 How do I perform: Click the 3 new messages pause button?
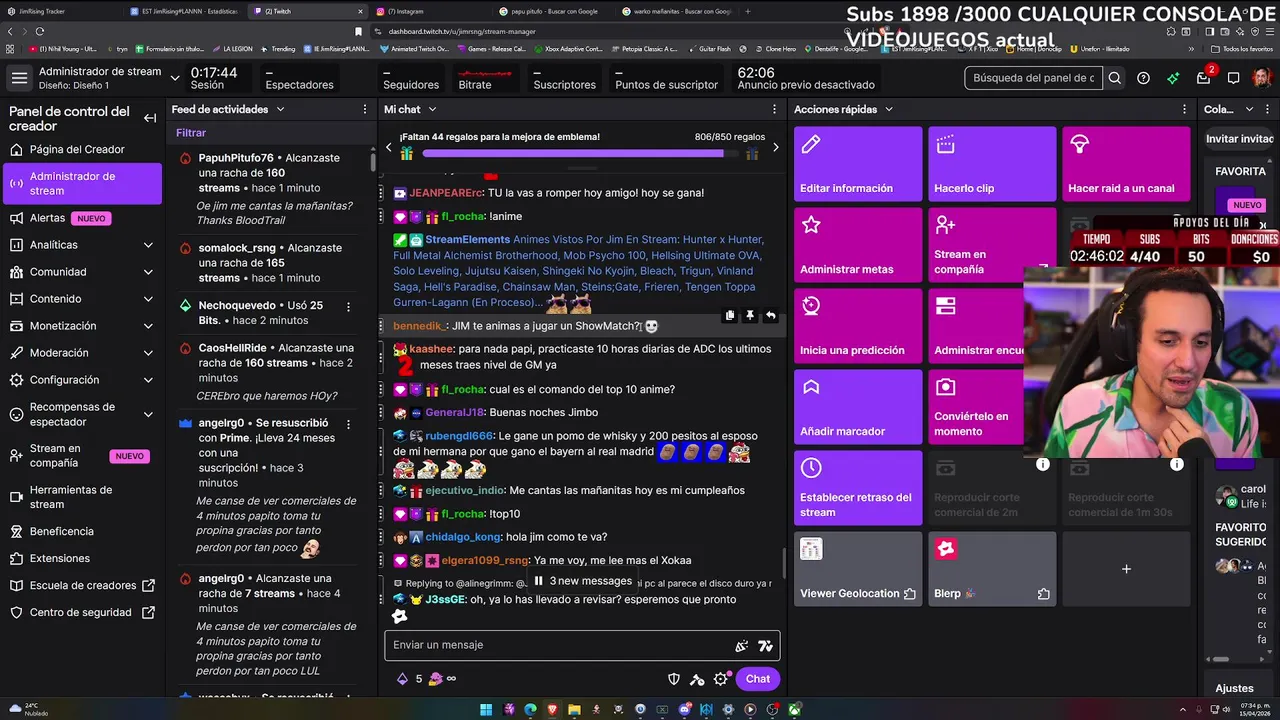(584, 581)
